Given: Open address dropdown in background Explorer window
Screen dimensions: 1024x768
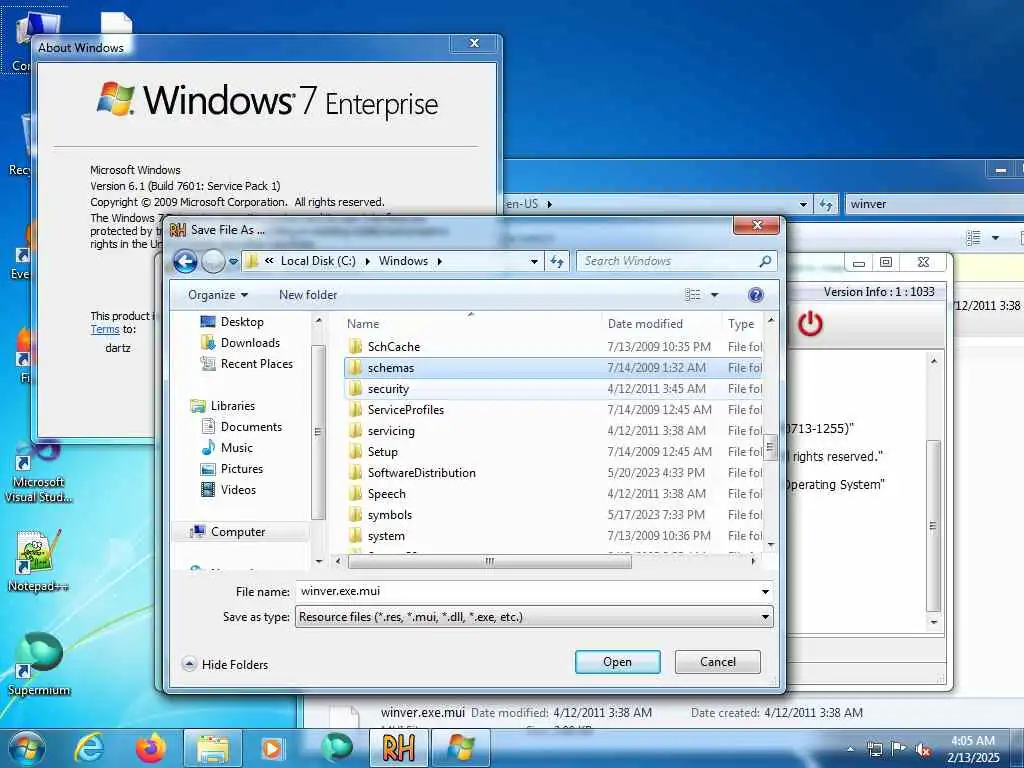Looking at the screenshot, I should [x=803, y=204].
